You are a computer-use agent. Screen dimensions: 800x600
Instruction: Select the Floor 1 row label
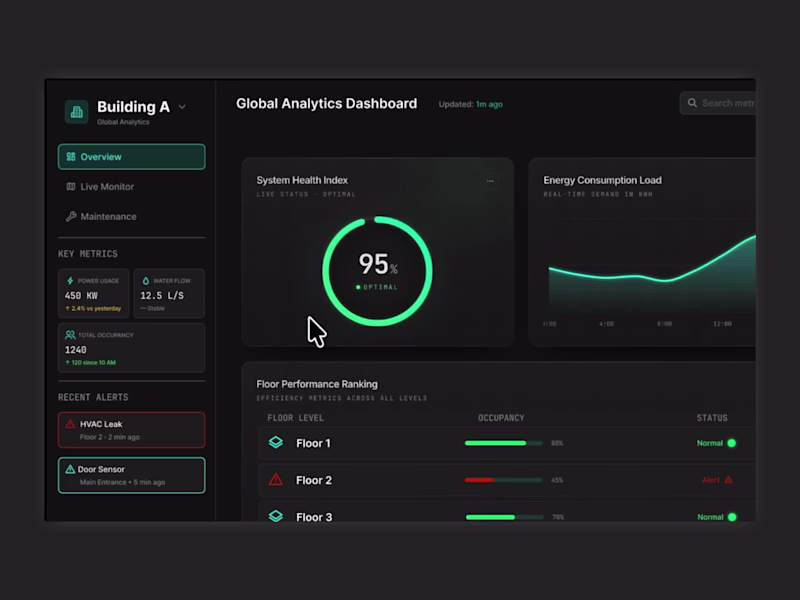point(313,443)
